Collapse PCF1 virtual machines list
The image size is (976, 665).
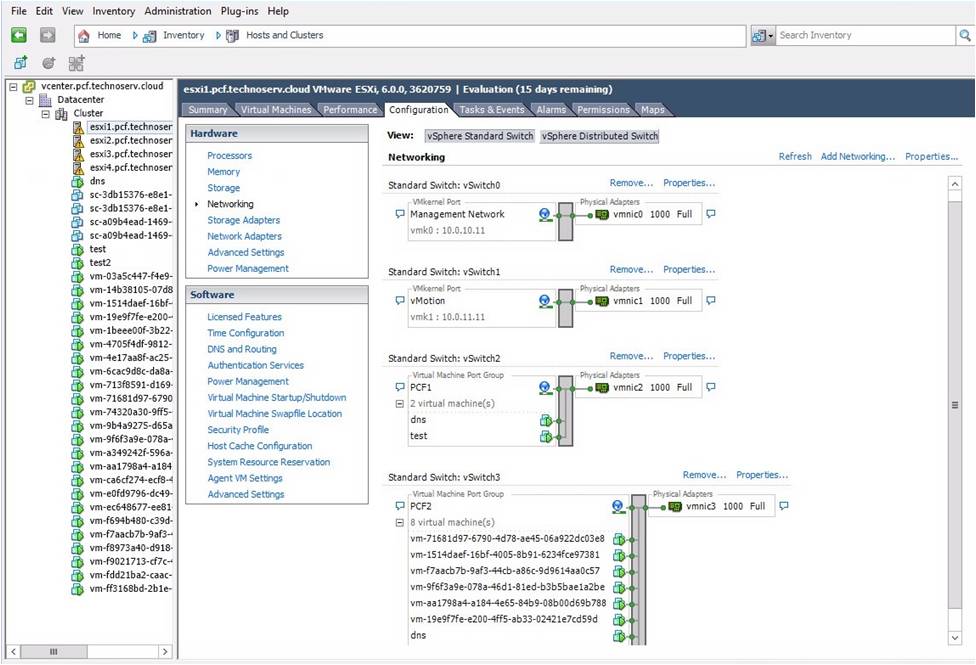point(400,403)
